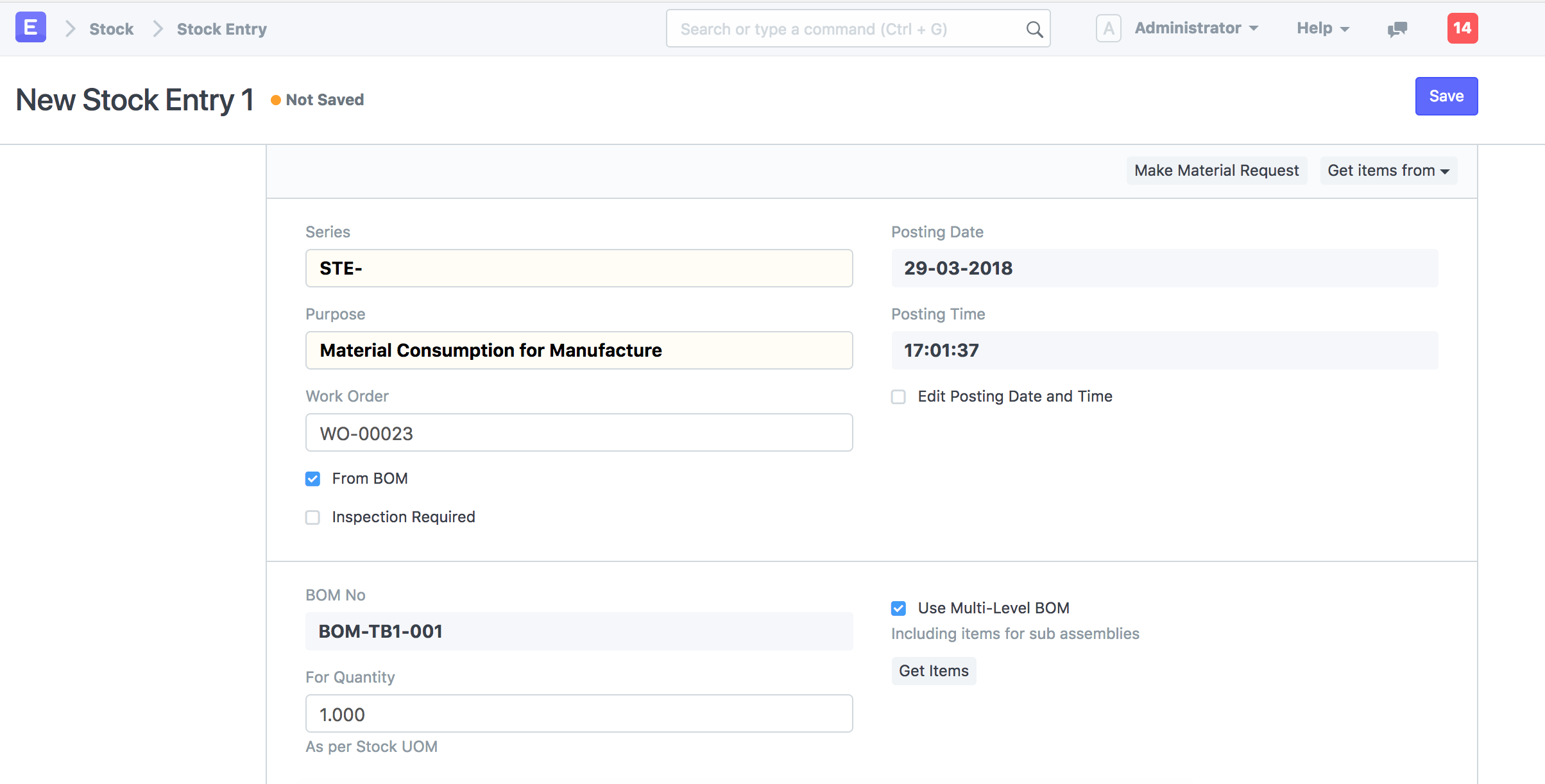Expand the Help dropdown menu
This screenshot has height=784, width=1545.
(x=1320, y=28)
